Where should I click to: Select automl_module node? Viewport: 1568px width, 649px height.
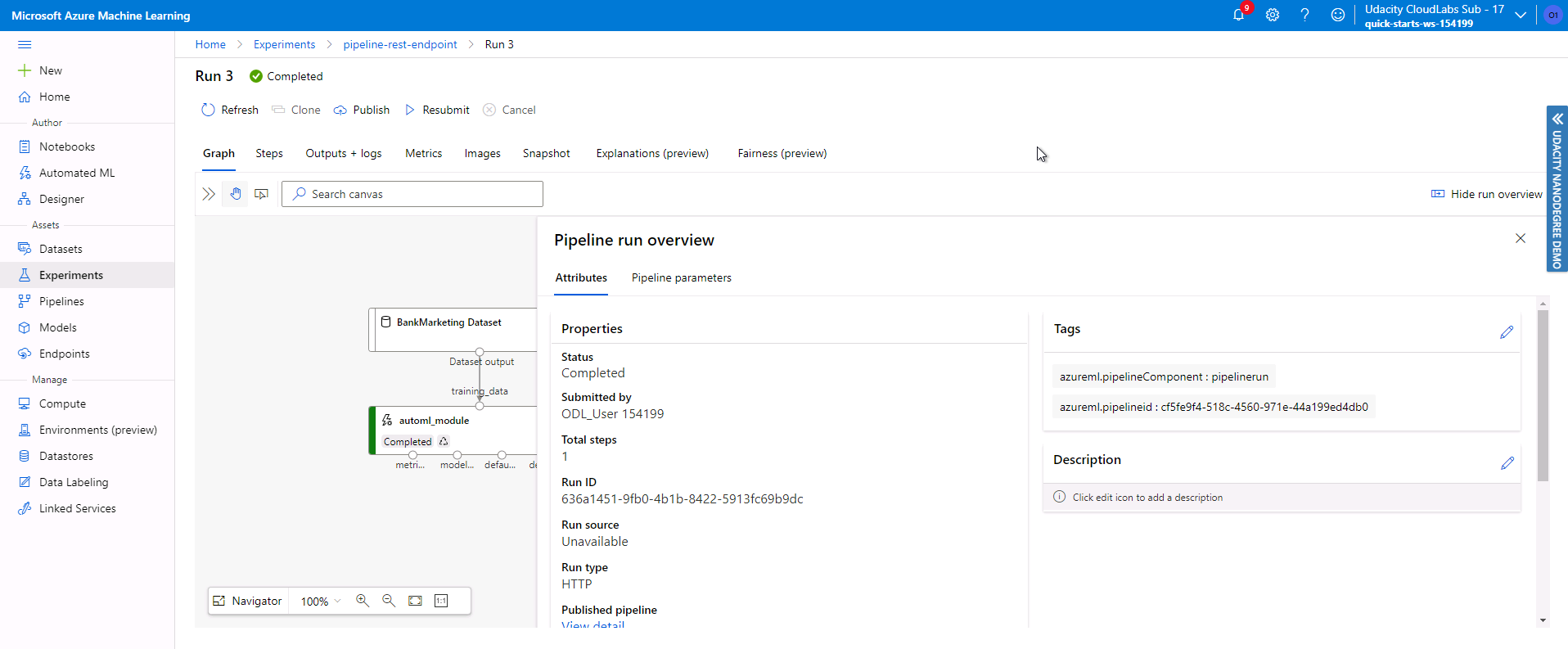[453, 430]
